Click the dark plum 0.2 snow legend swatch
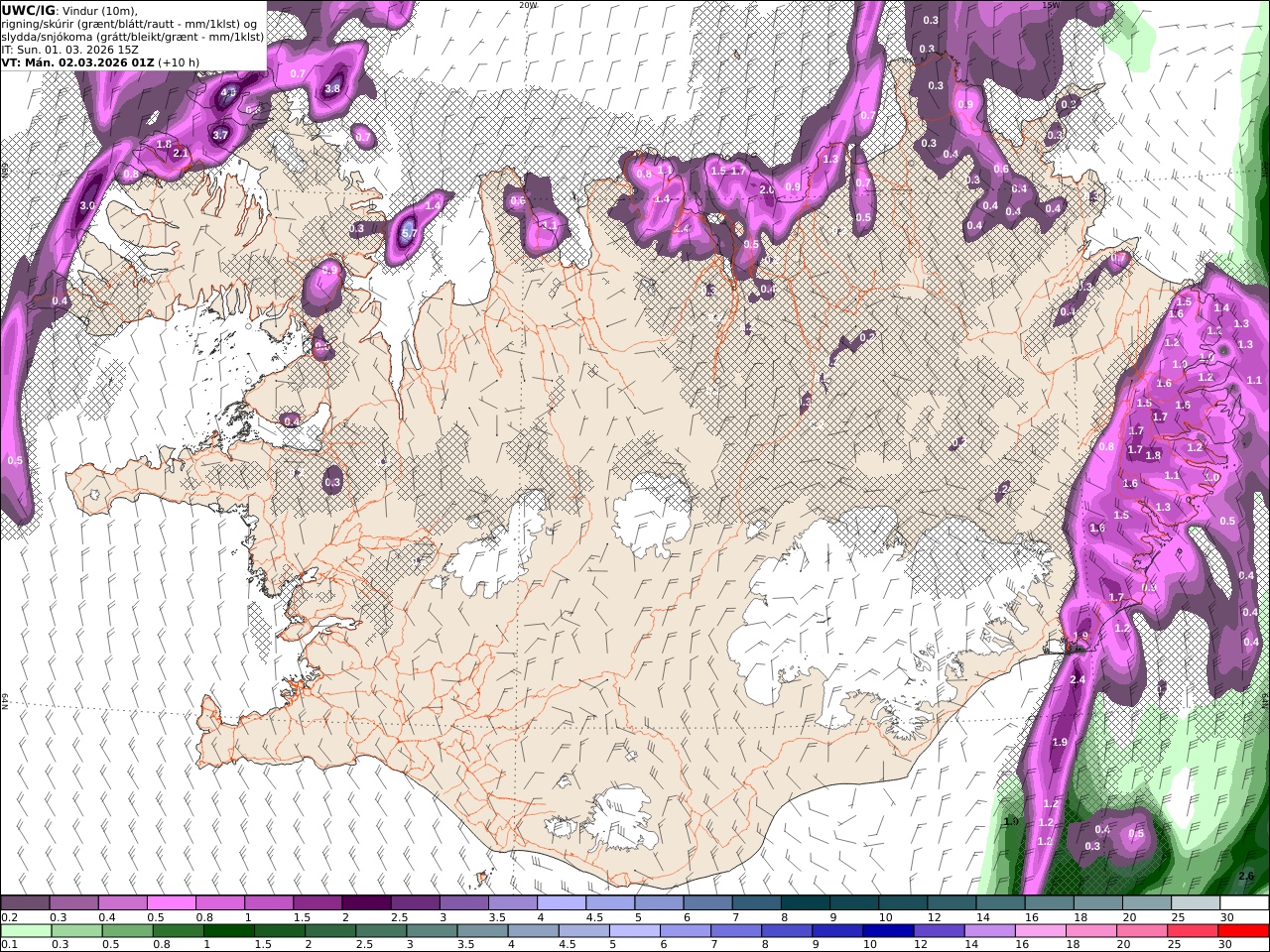This screenshot has height=952, width=1270. (x=25, y=903)
